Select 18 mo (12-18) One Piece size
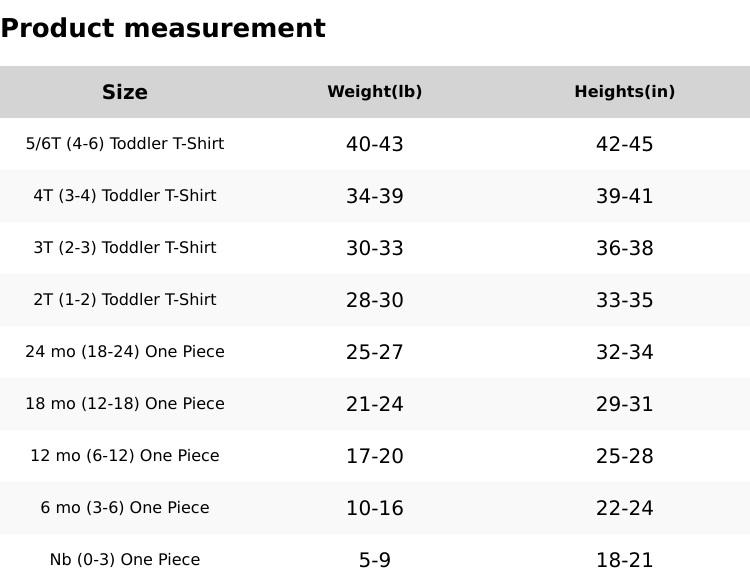The image size is (750, 586). click(125, 404)
